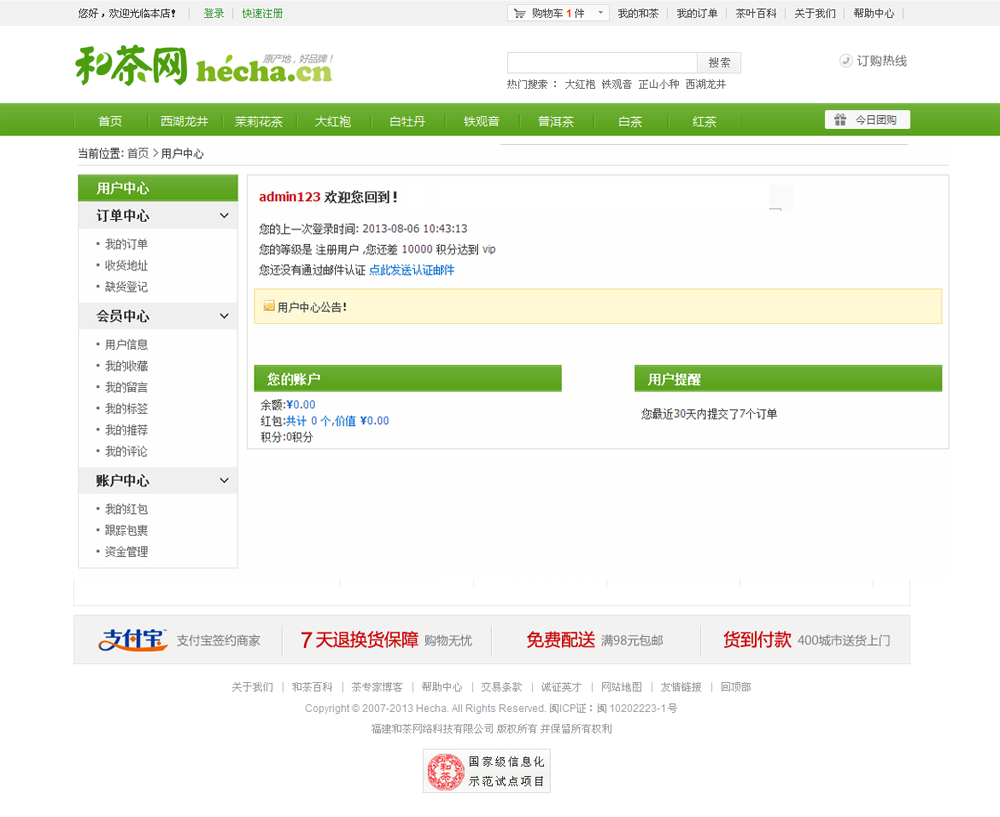Click the 支付宝 Alipay logo

coord(133,640)
